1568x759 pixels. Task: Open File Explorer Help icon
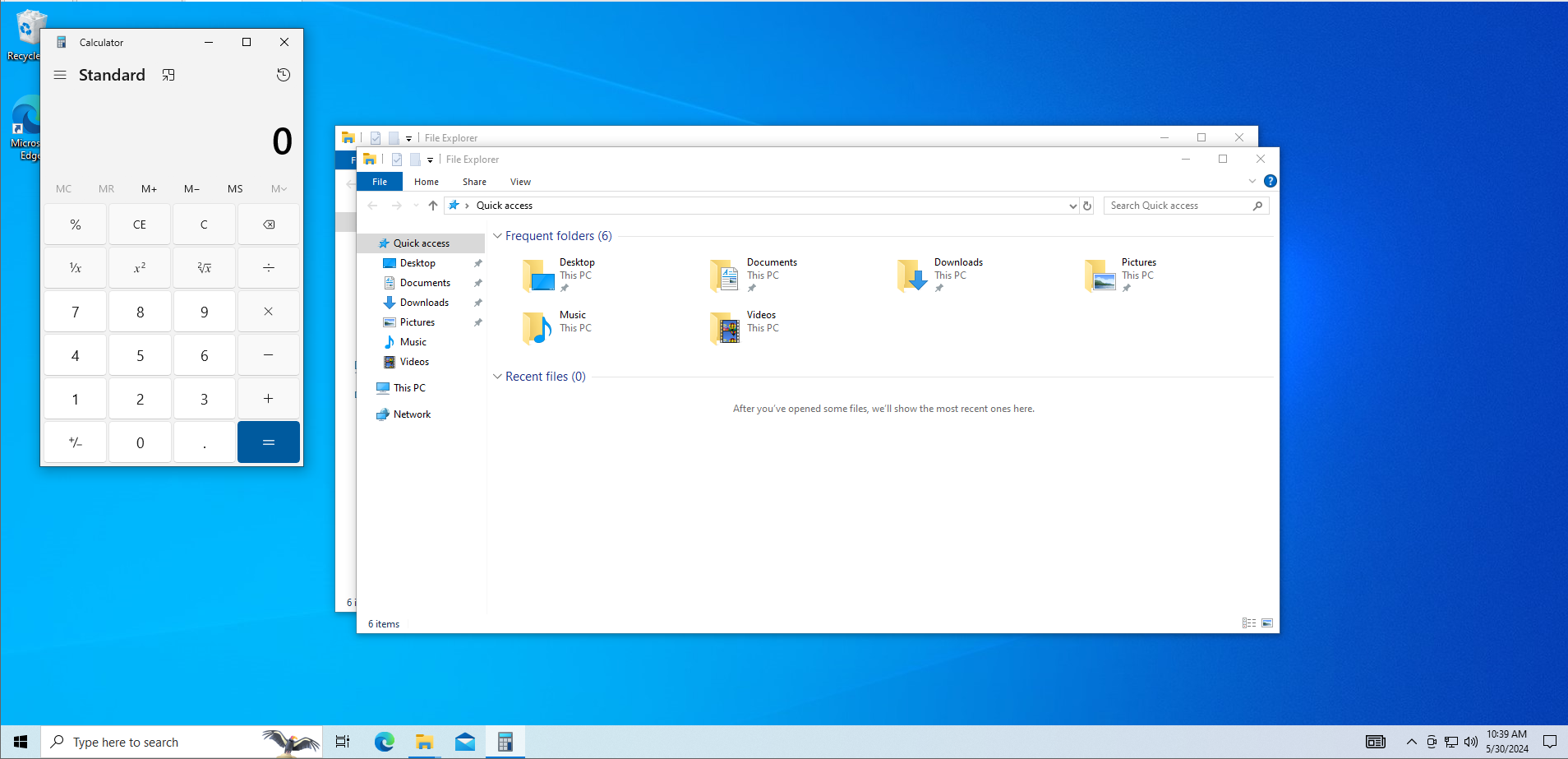click(1271, 181)
